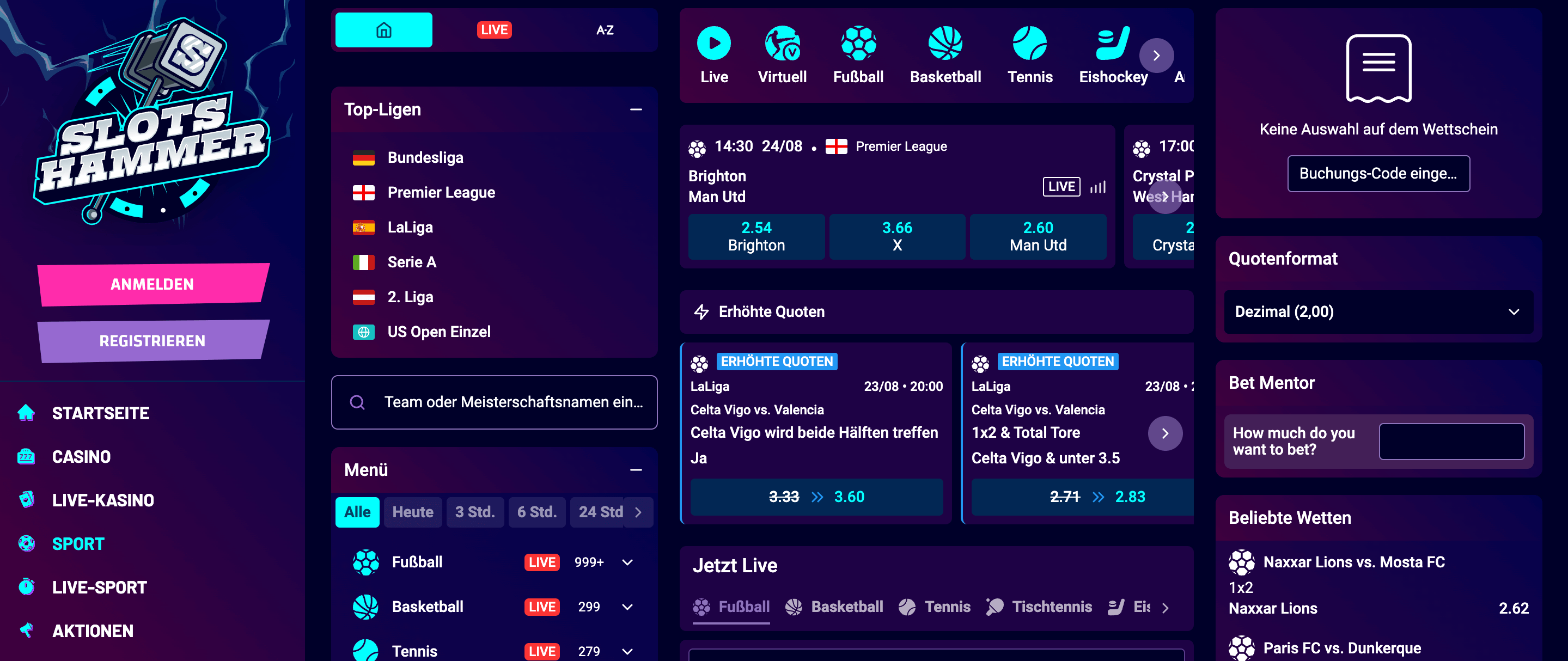The height and width of the screenshot is (661, 1568).
Task: Expand the Fußball row chevron in Menü
Action: 627,562
